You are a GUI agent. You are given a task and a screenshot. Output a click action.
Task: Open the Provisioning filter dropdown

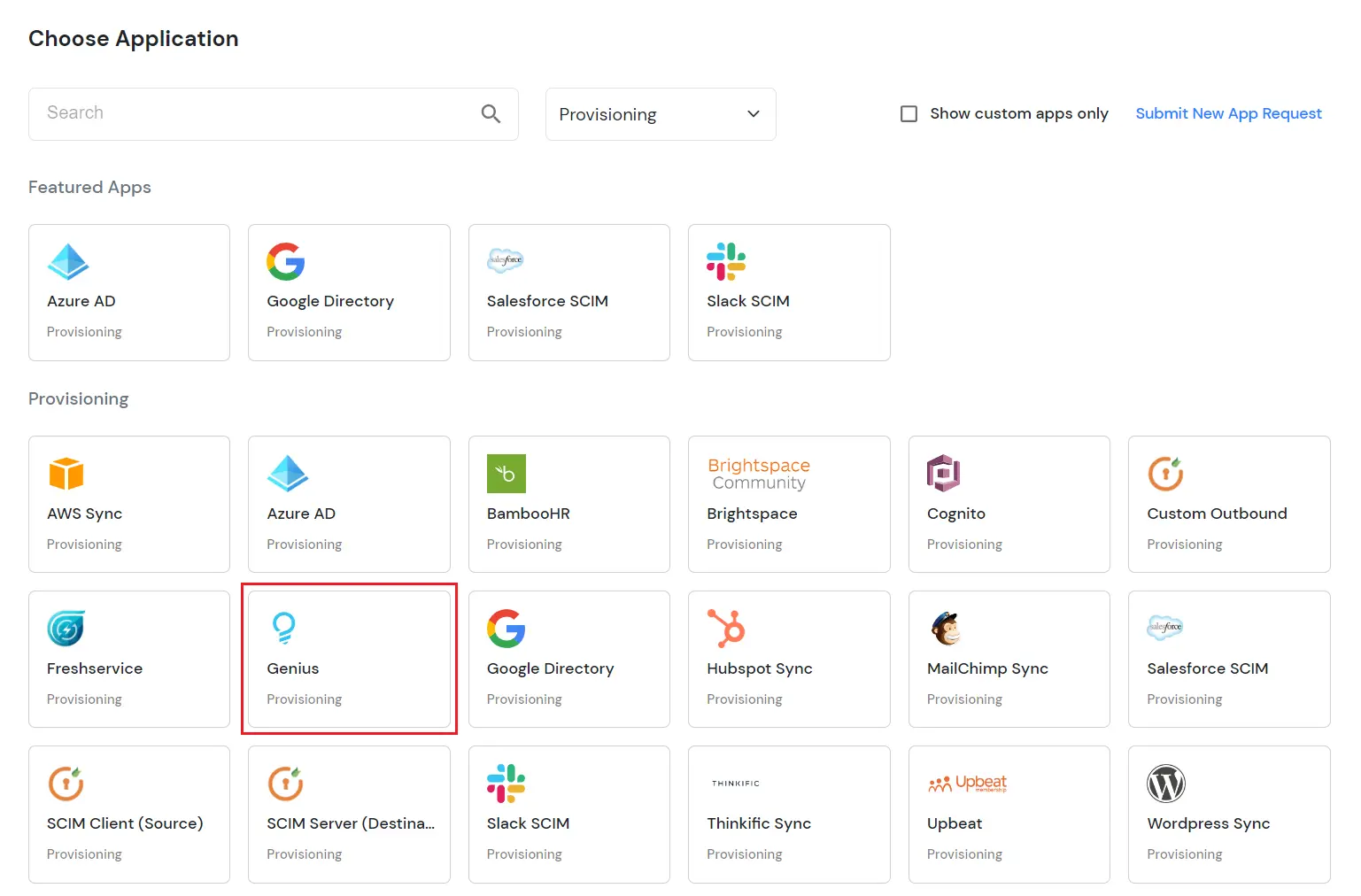tap(661, 114)
